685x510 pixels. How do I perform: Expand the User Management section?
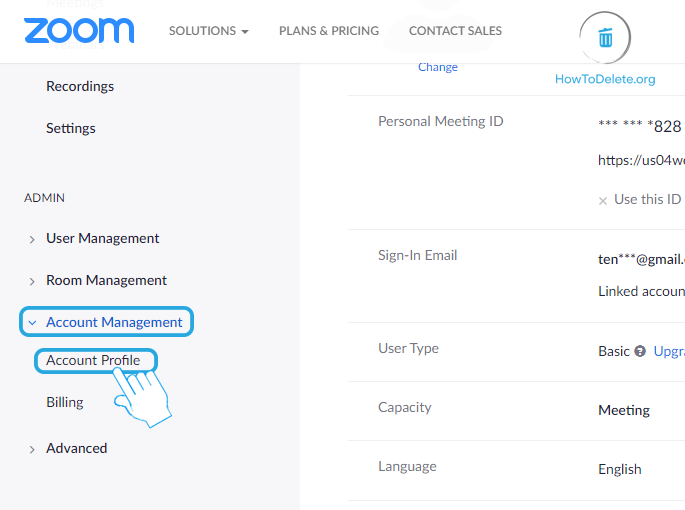tap(102, 239)
